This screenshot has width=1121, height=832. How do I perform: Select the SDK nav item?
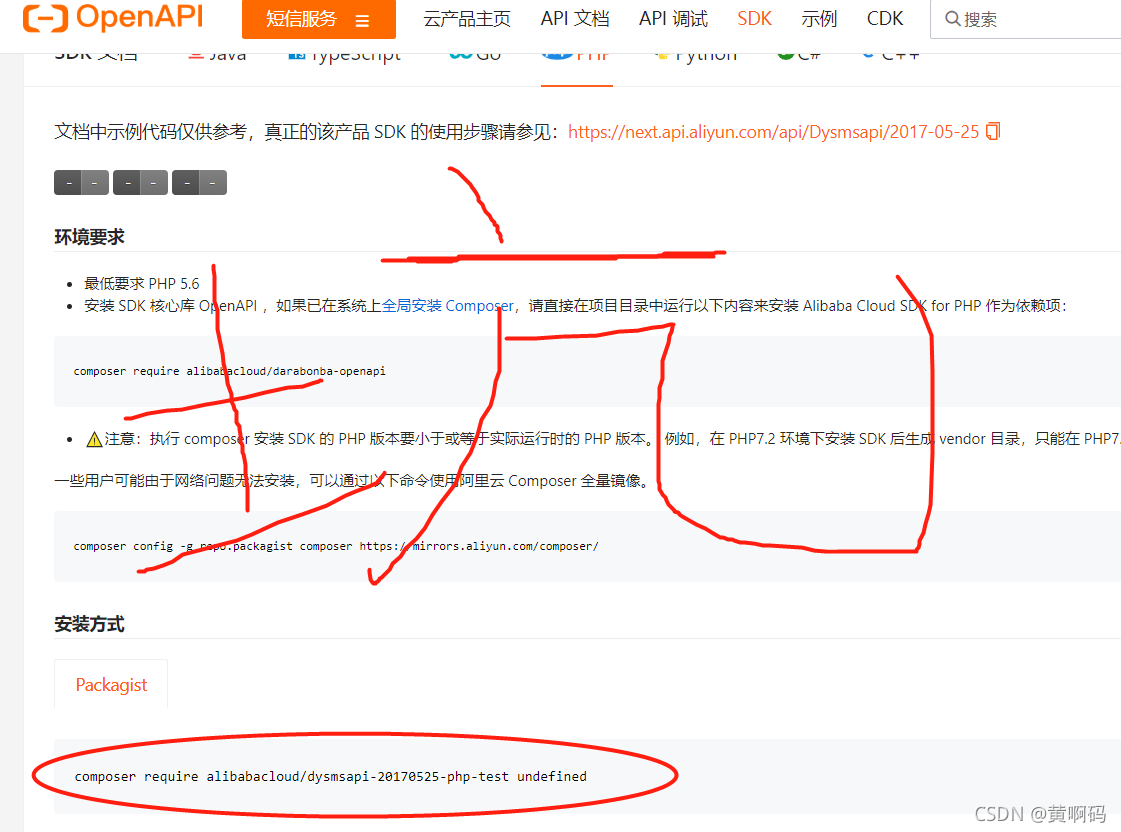tap(754, 19)
